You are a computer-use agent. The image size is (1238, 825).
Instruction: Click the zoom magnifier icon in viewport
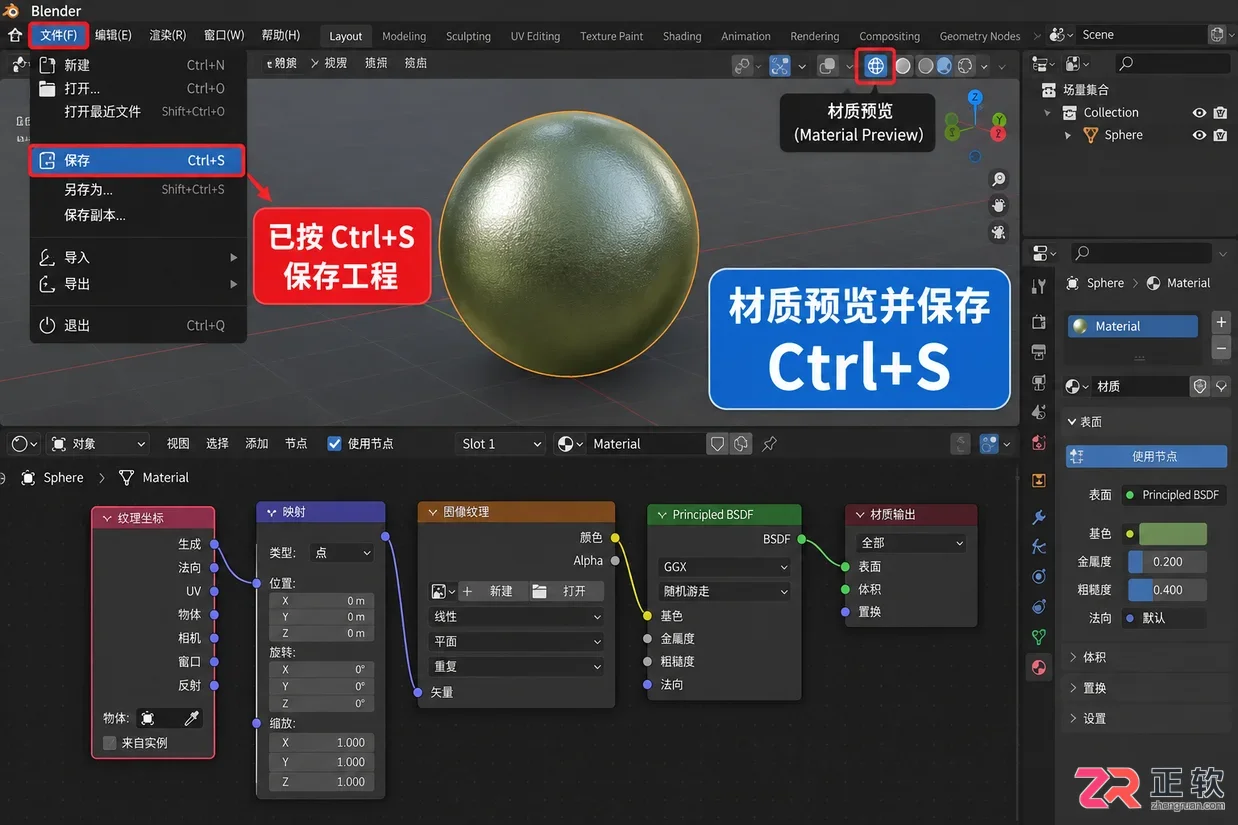click(x=998, y=179)
